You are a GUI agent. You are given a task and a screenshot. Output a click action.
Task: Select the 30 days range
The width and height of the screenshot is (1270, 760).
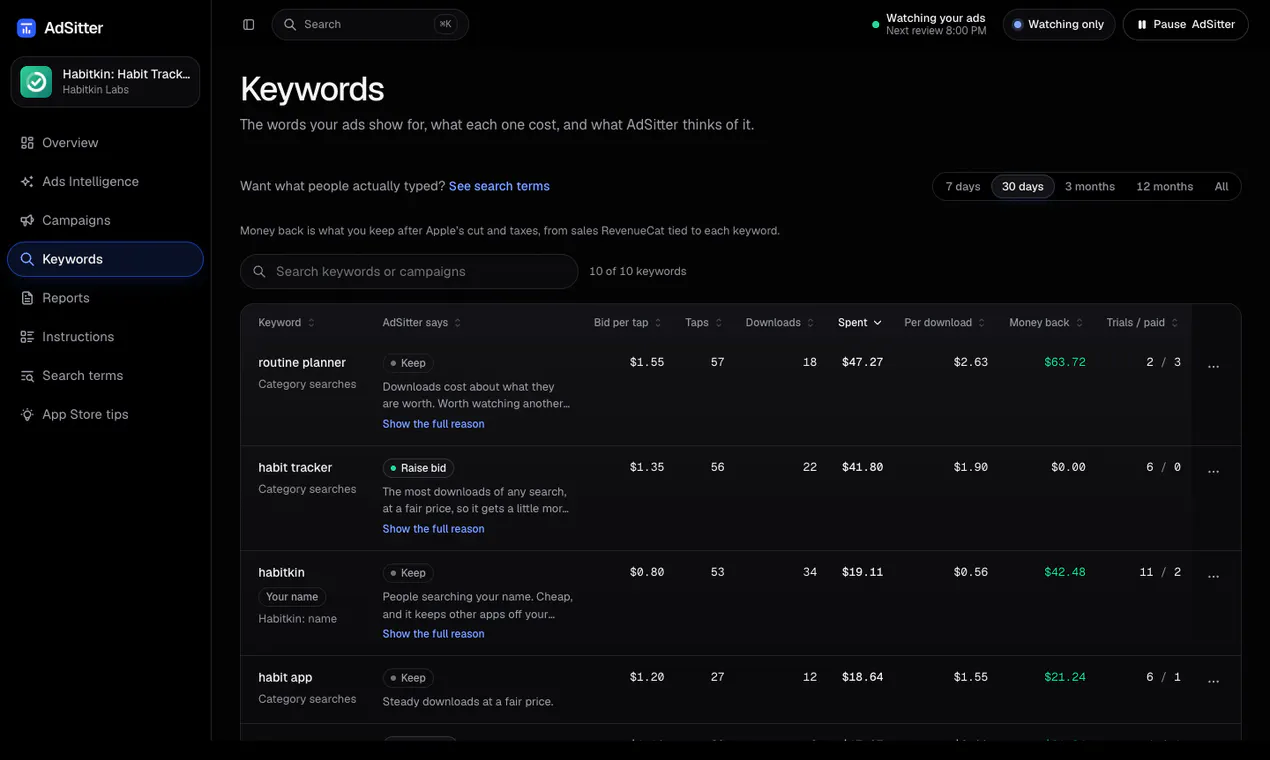[1022, 187]
